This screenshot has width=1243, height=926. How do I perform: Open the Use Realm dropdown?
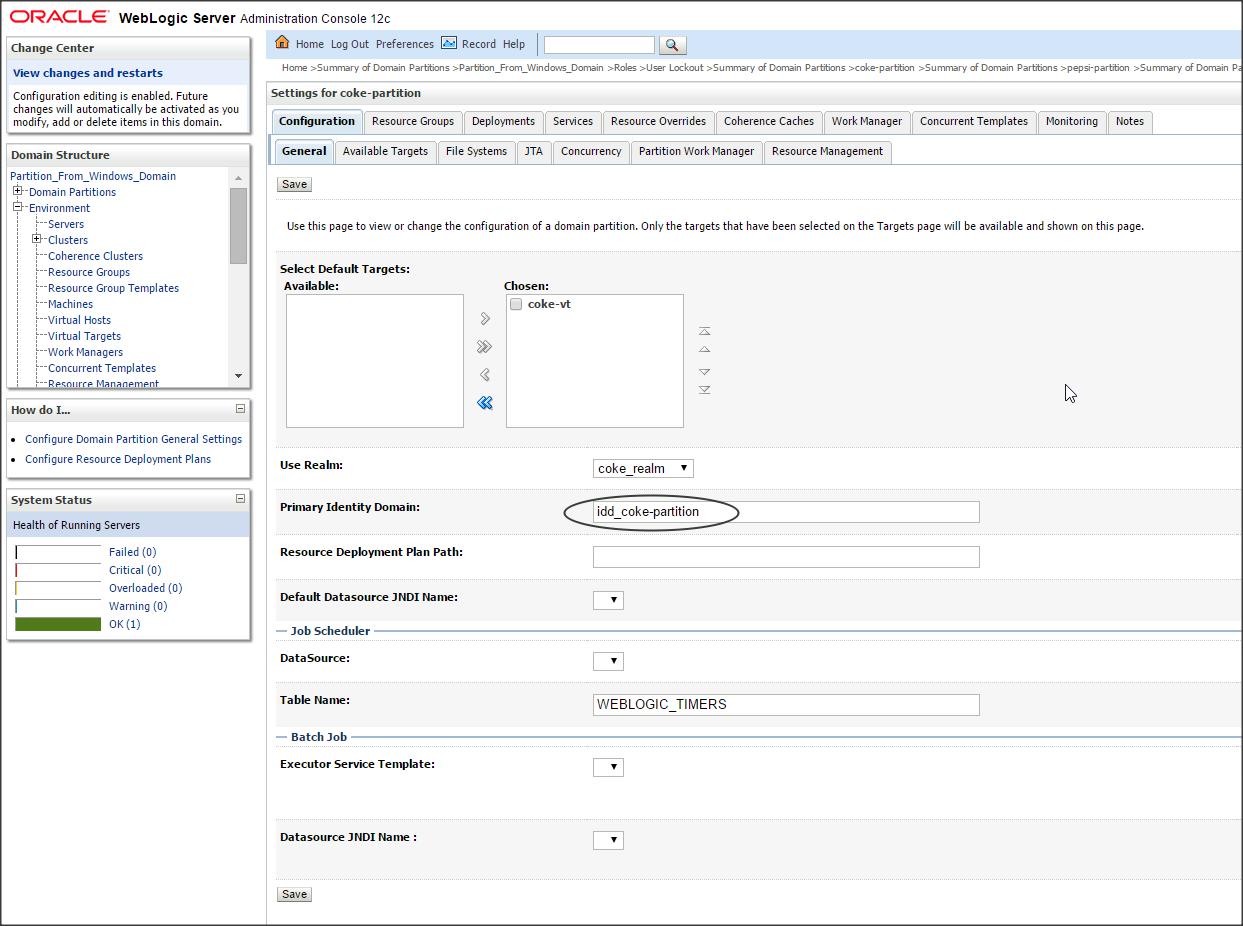pos(642,468)
